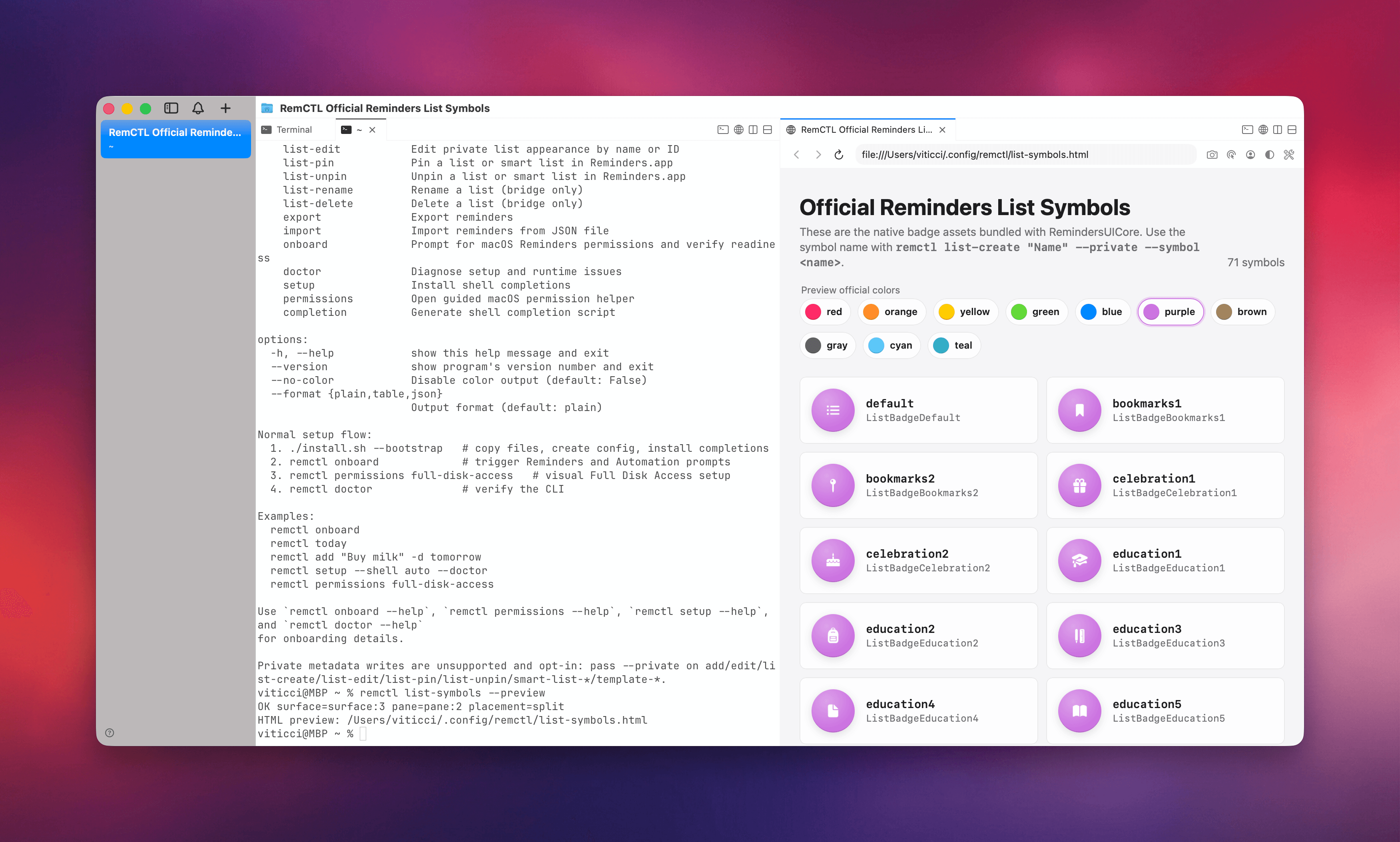The height and width of the screenshot is (842, 1400).
Task: Take a screenshot with the camera icon
Action: coord(1212,155)
